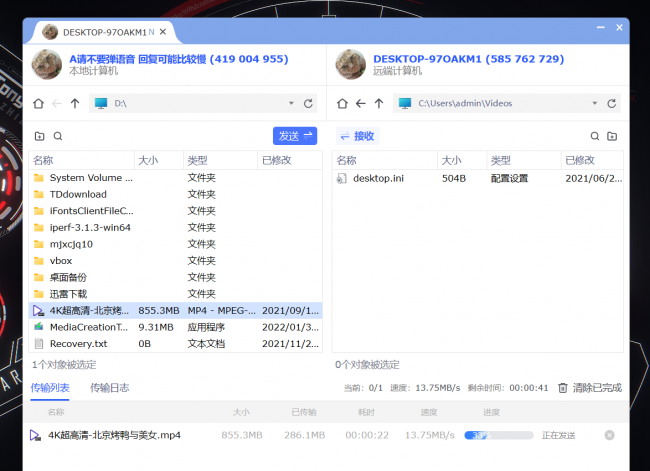Sort local files by 大小 column
The image size is (650, 471).
click(x=159, y=160)
